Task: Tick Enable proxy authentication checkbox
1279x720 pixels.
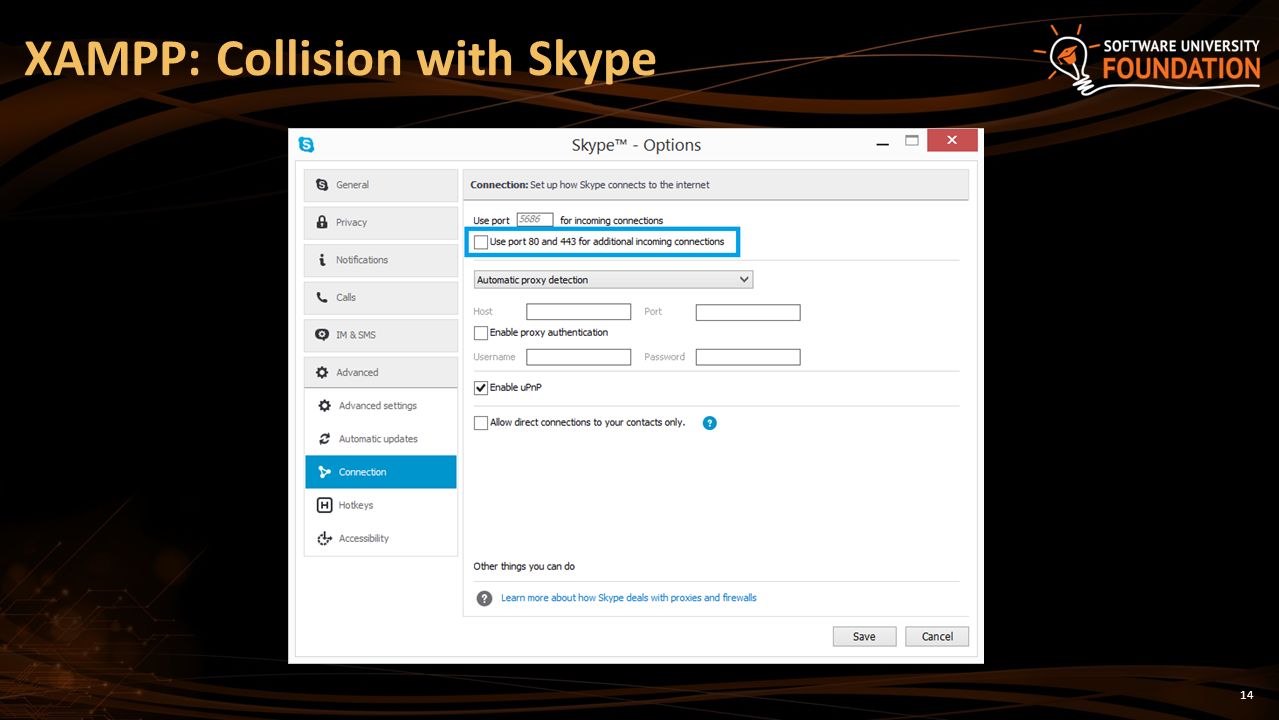Action: (482, 333)
